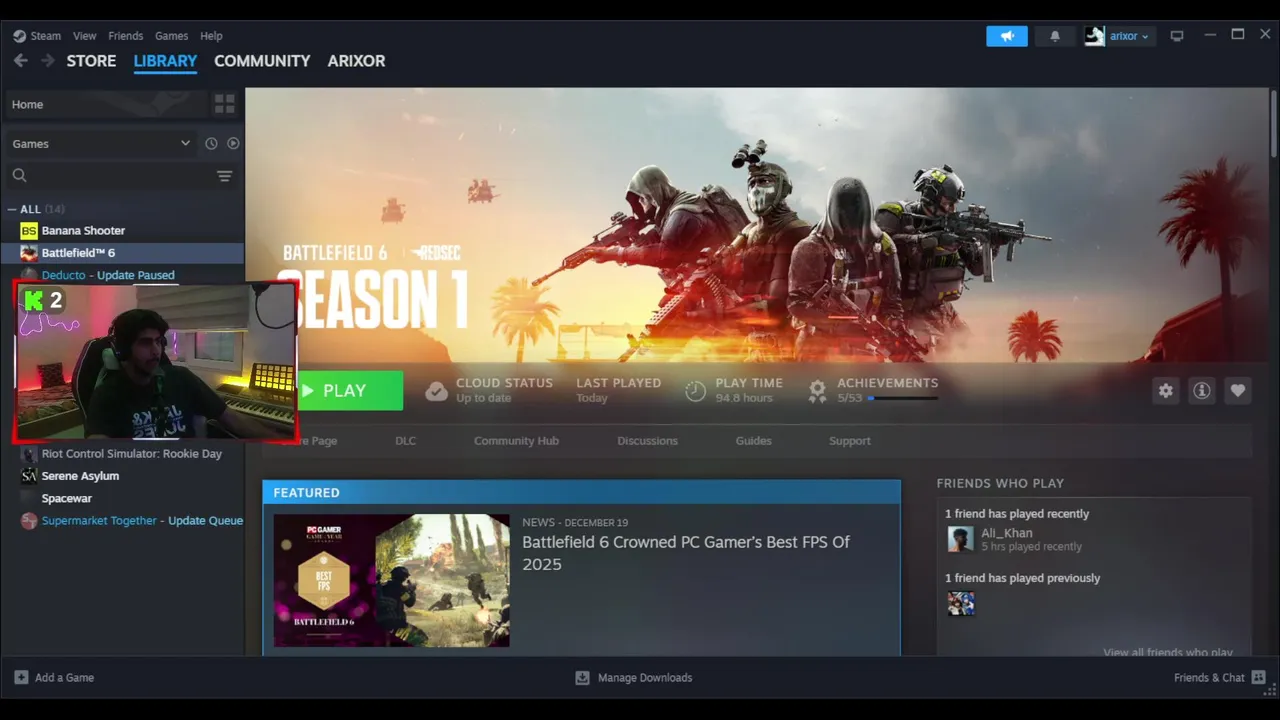Screen dimensions: 1280x720
Task: Open featured news thumbnail image
Action: [x=391, y=580]
